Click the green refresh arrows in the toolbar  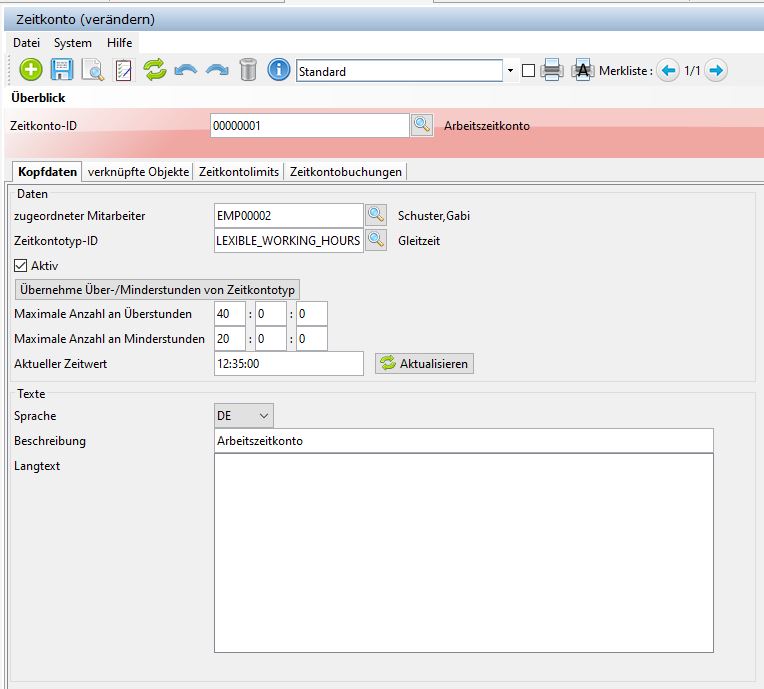point(154,70)
